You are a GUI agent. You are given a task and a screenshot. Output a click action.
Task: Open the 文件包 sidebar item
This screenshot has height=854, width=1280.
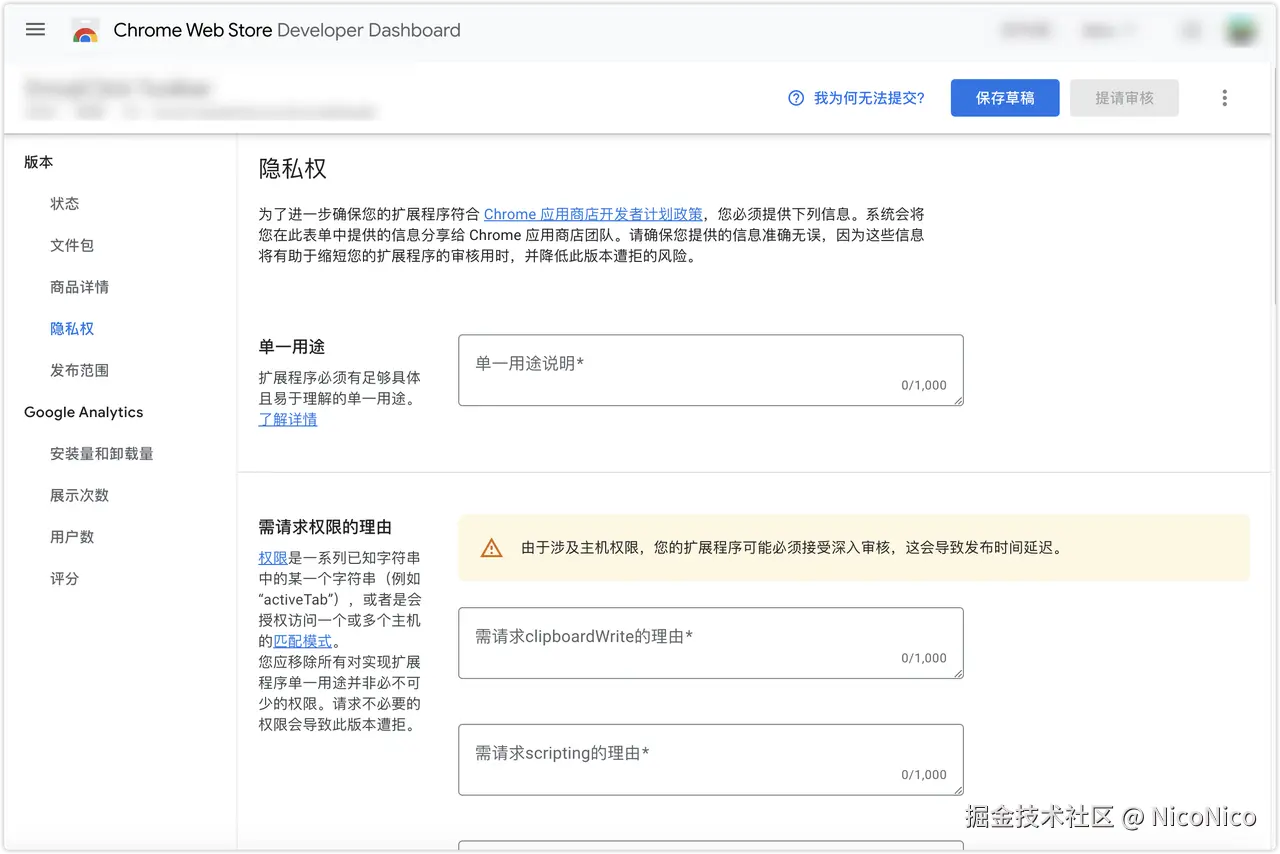(72, 245)
